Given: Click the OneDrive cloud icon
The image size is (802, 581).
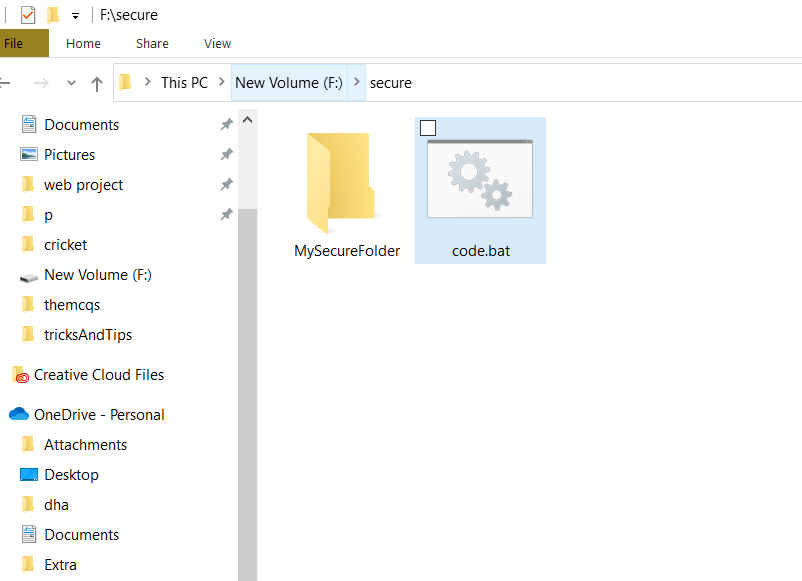Looking at the screenshot, I should tap(19, 414).
